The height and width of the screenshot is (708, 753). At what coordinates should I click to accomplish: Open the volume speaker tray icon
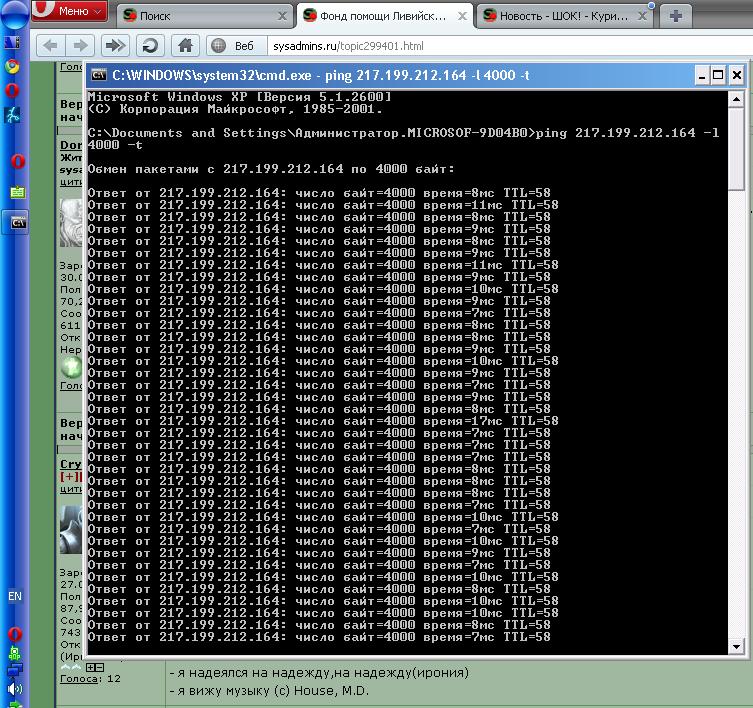(14, 688)
